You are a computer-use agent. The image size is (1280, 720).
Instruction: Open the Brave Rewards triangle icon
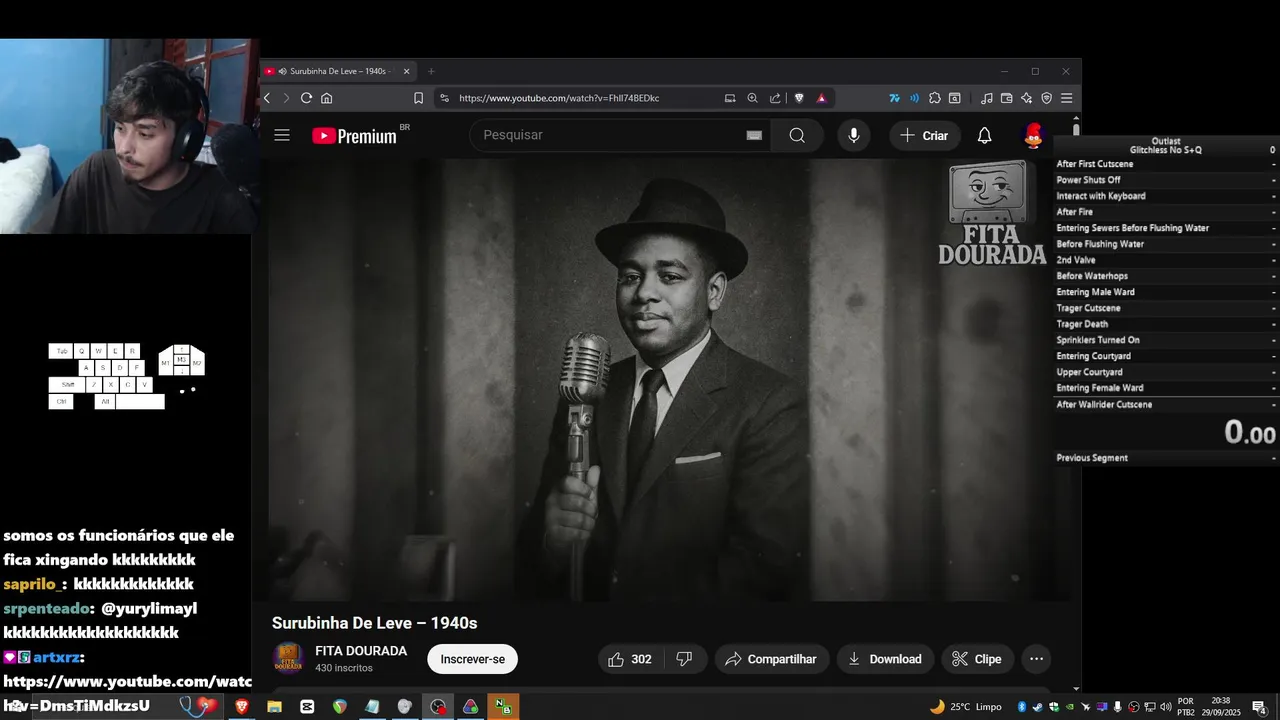(x=821, y=98)
